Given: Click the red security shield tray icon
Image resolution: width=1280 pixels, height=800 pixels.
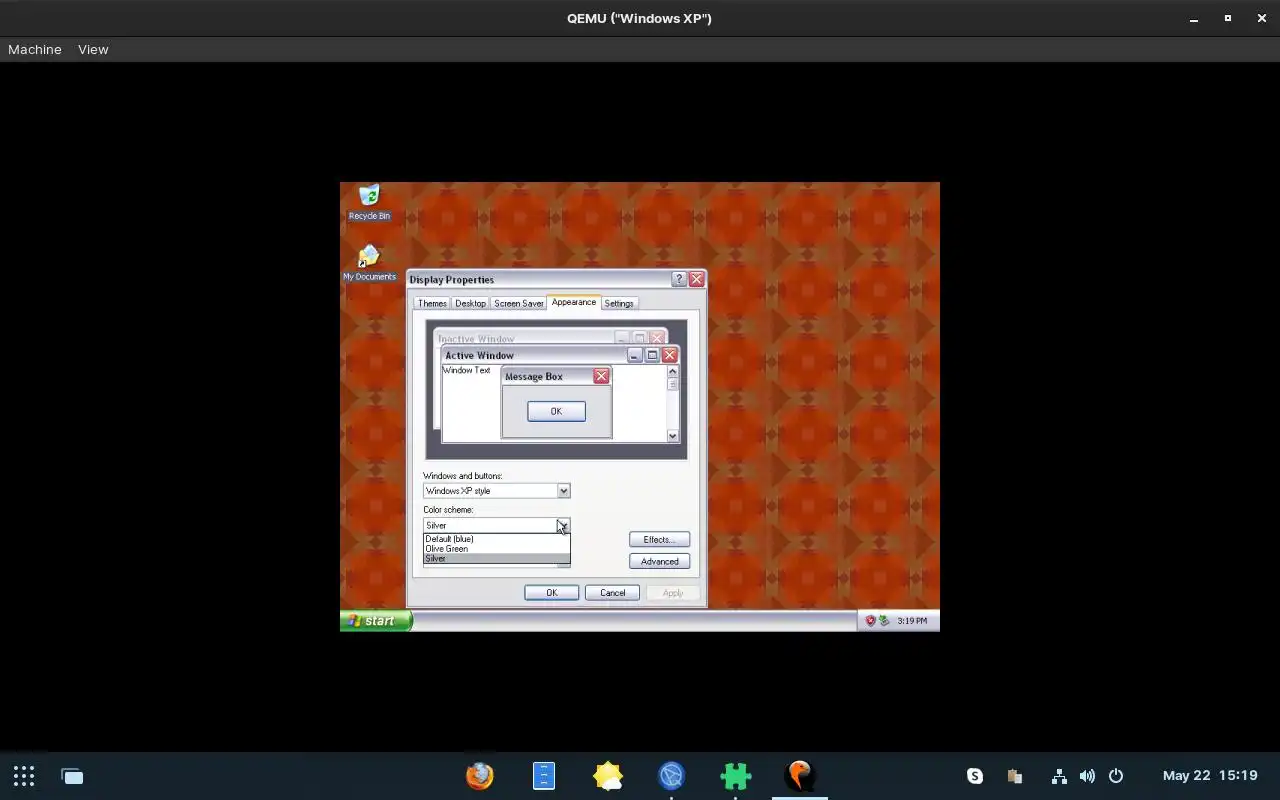Looking at the screenshot, I should tap(870, 621).
